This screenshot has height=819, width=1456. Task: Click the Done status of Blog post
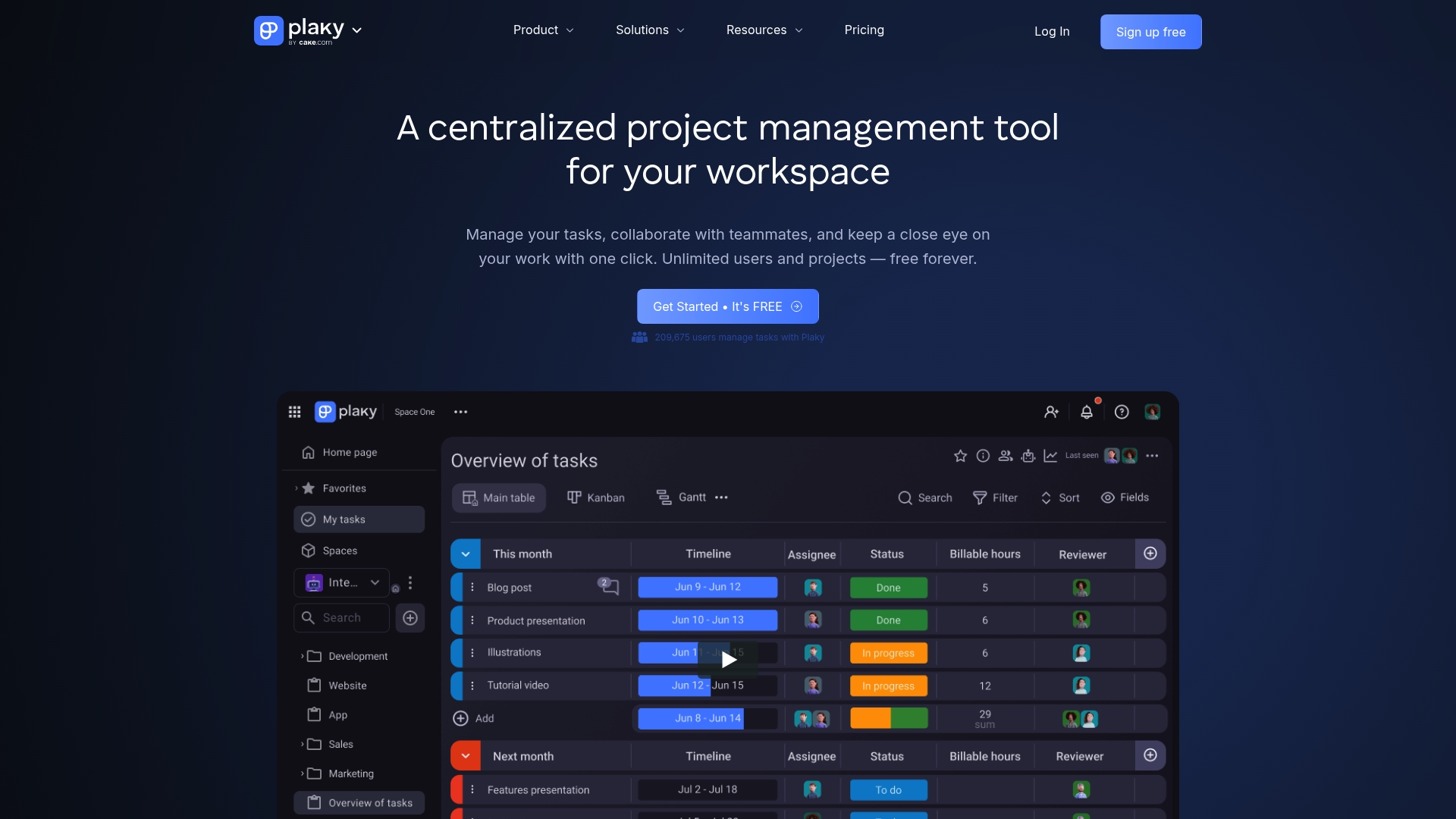point(889,588)
